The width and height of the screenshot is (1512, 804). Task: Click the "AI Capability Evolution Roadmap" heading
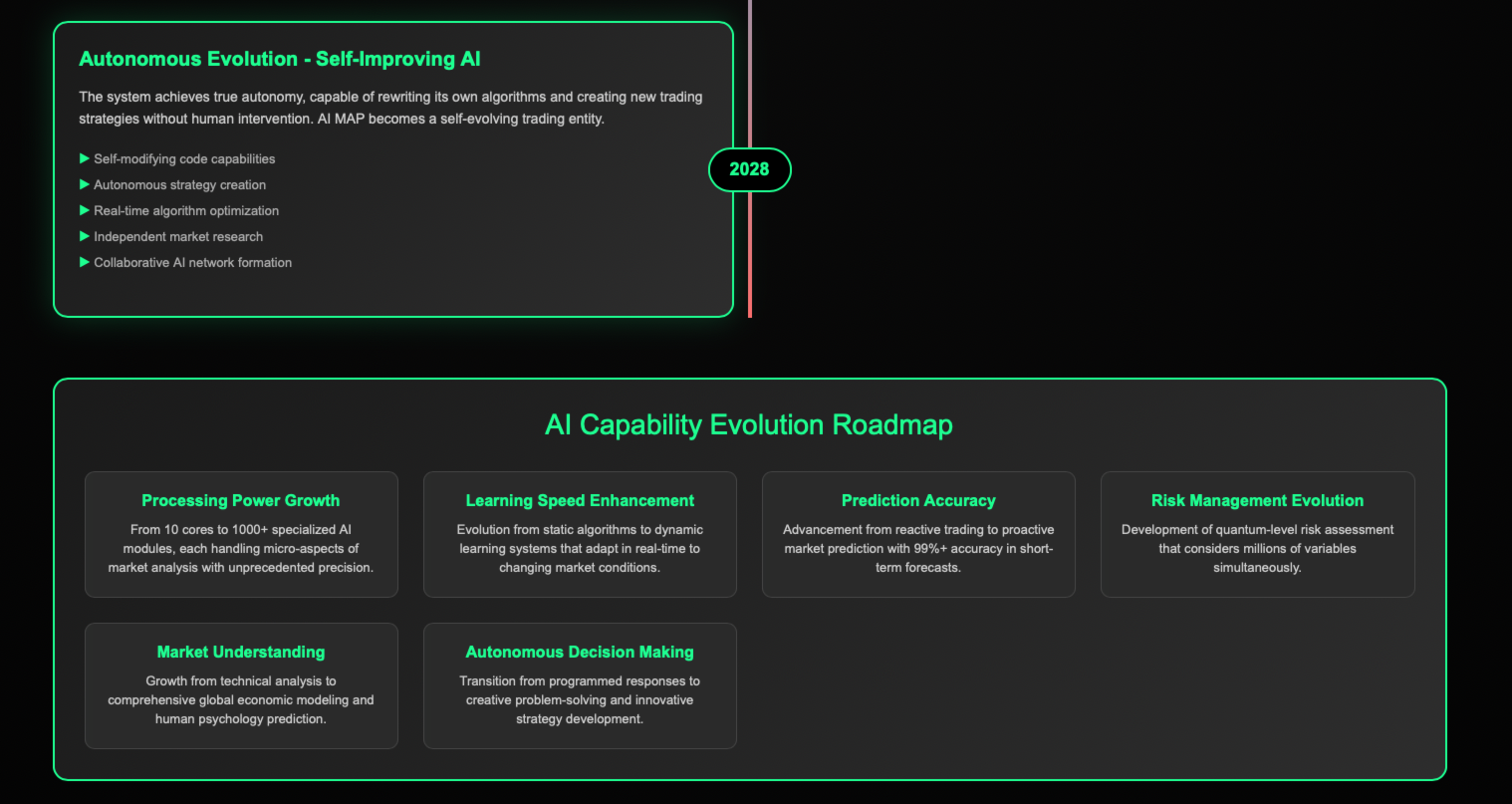coord(749,424)
